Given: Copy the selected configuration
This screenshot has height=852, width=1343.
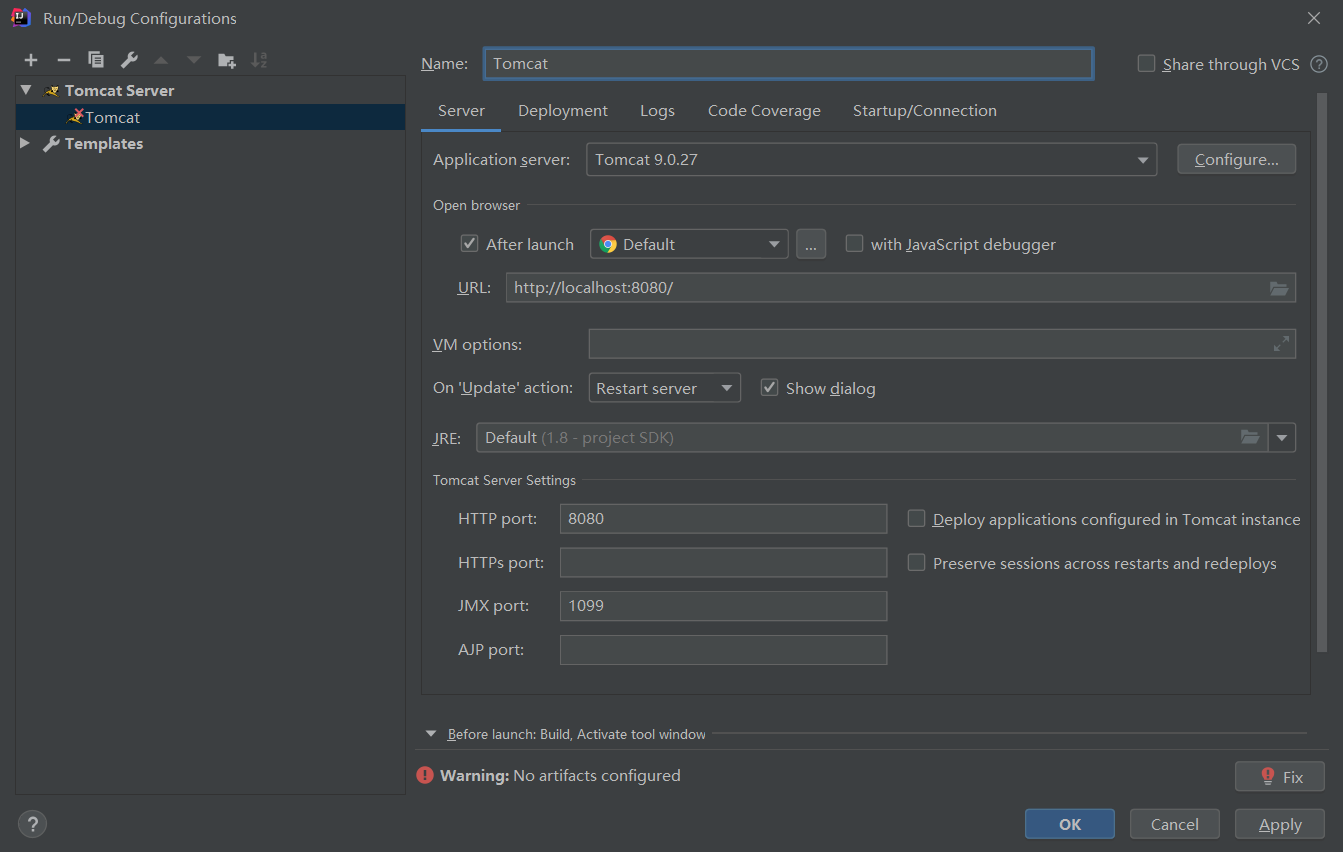Looking at the screenshot, I should coord(96,60).
